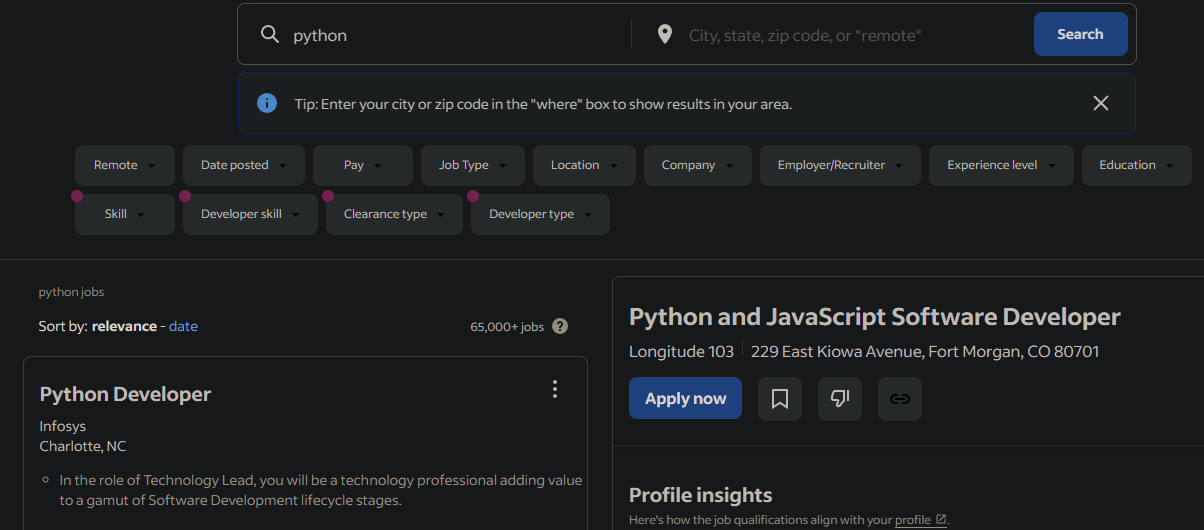Click the Apply now button
Screen dimensions: 1204x530
[x=685, y=398]
